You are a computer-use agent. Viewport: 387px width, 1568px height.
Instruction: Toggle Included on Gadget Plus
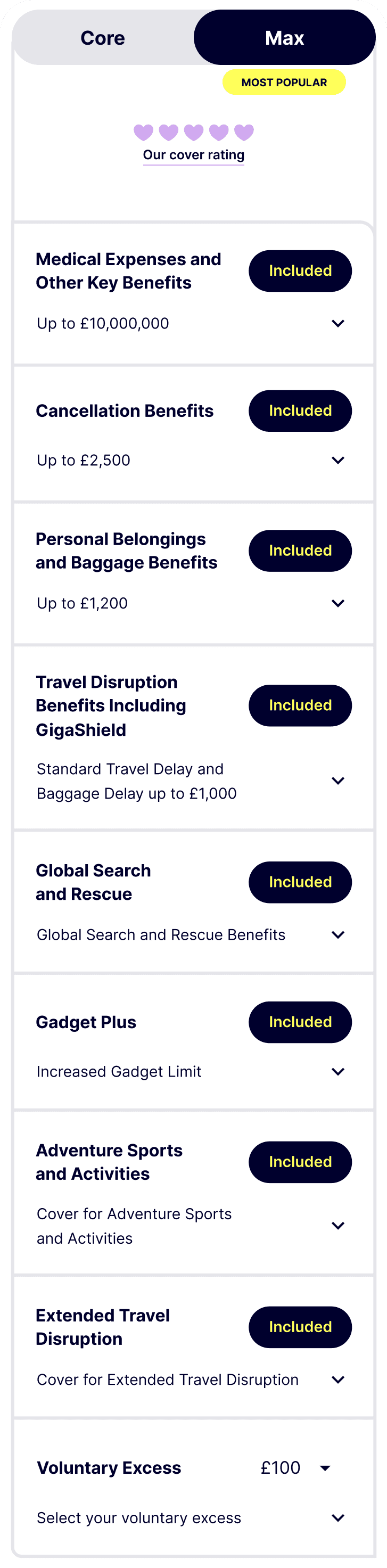(300, 1022)
